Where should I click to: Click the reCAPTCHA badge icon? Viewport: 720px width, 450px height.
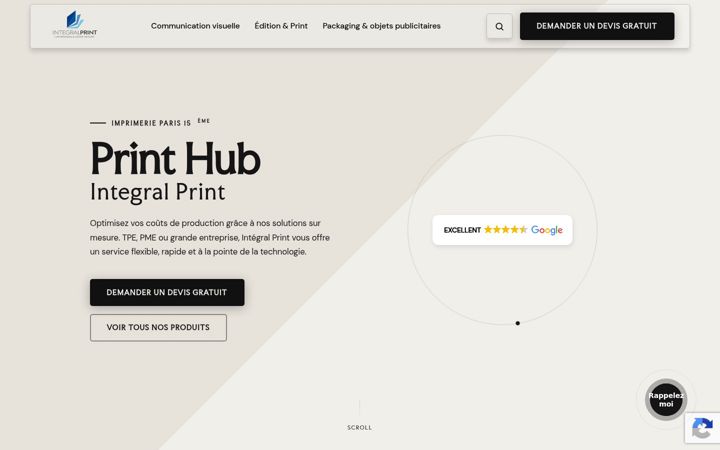tap(703, 428)
